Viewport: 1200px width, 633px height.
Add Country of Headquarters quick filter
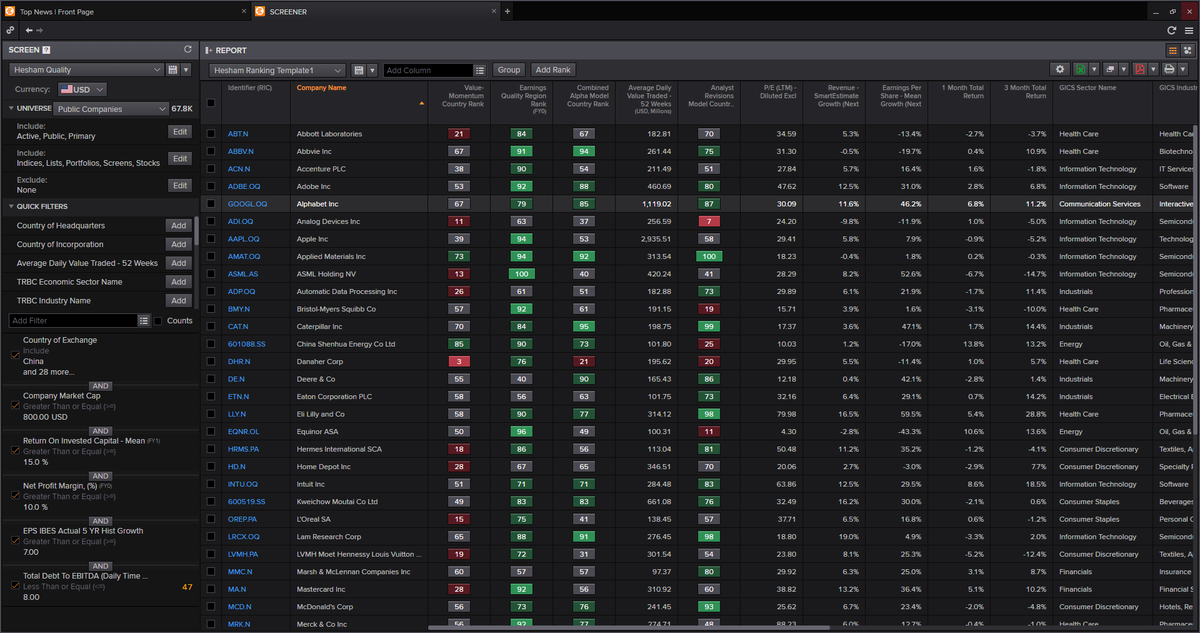[180, 225]
